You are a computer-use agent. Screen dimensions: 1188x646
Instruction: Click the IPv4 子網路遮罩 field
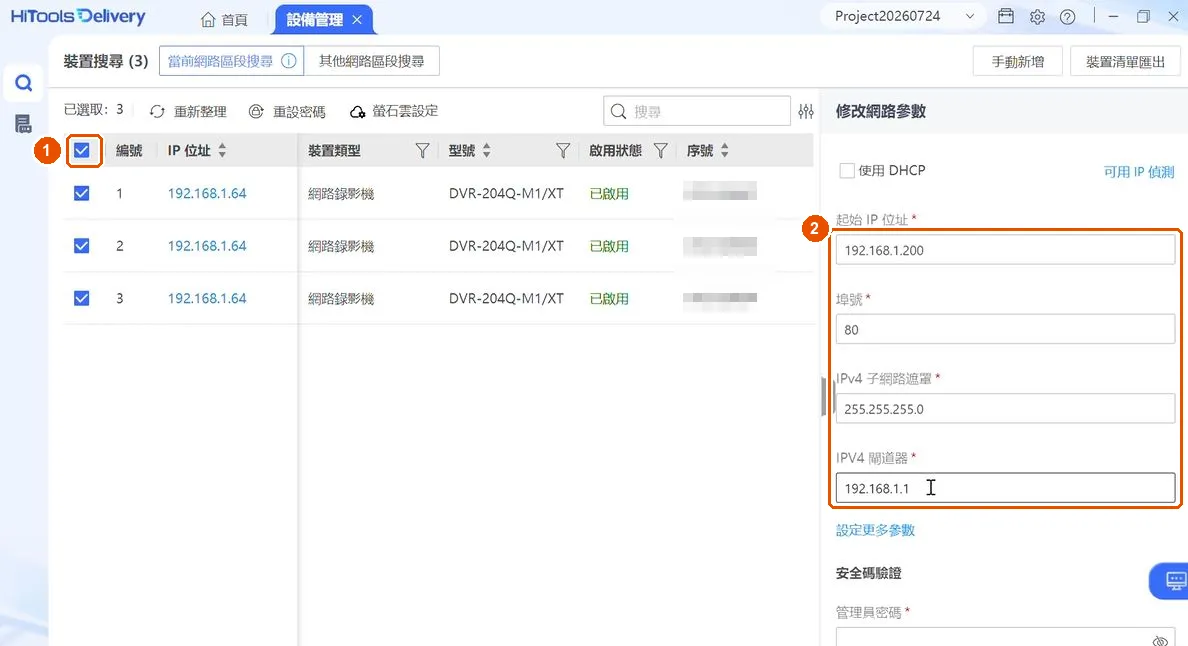pyautogui.click(x=1005, y=409)
